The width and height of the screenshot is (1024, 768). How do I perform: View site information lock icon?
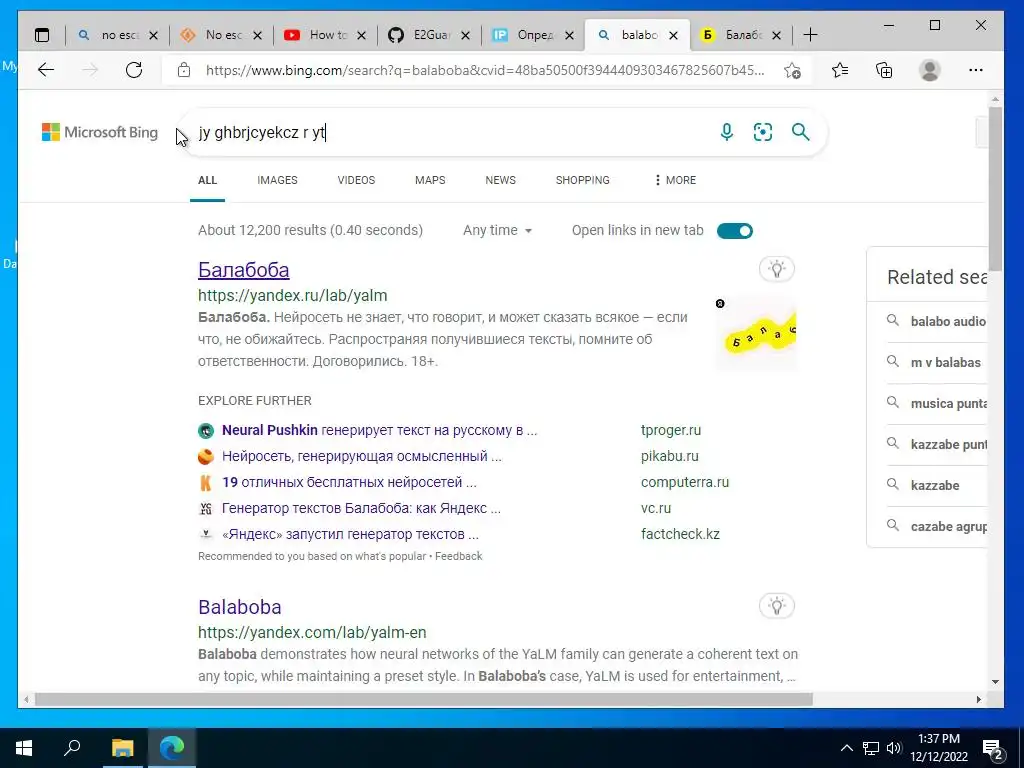[184, 70]
